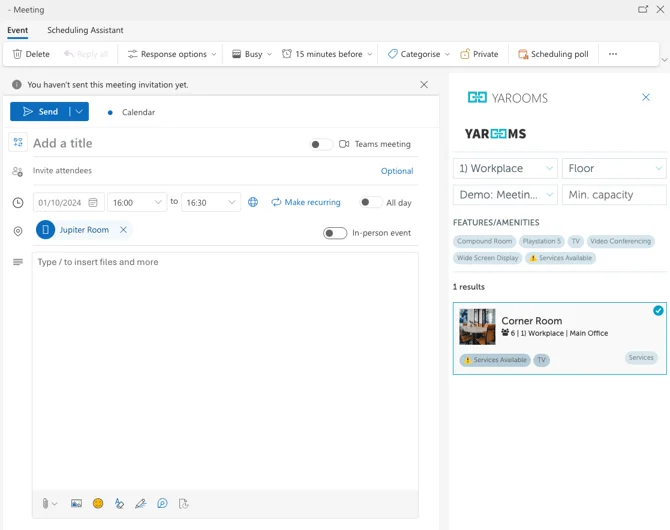Screen dimensions: 670x530
Task: Click the Calendar selector label
Action: click(x=138, y=112)
